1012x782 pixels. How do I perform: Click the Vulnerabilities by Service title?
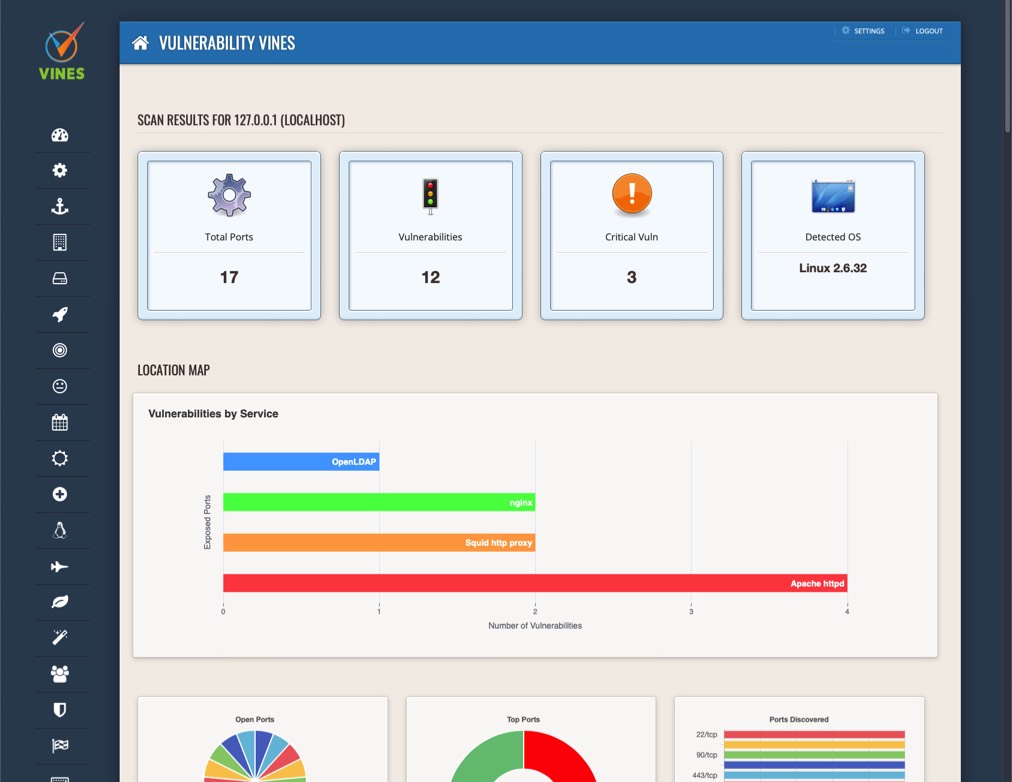coord(214,414)
